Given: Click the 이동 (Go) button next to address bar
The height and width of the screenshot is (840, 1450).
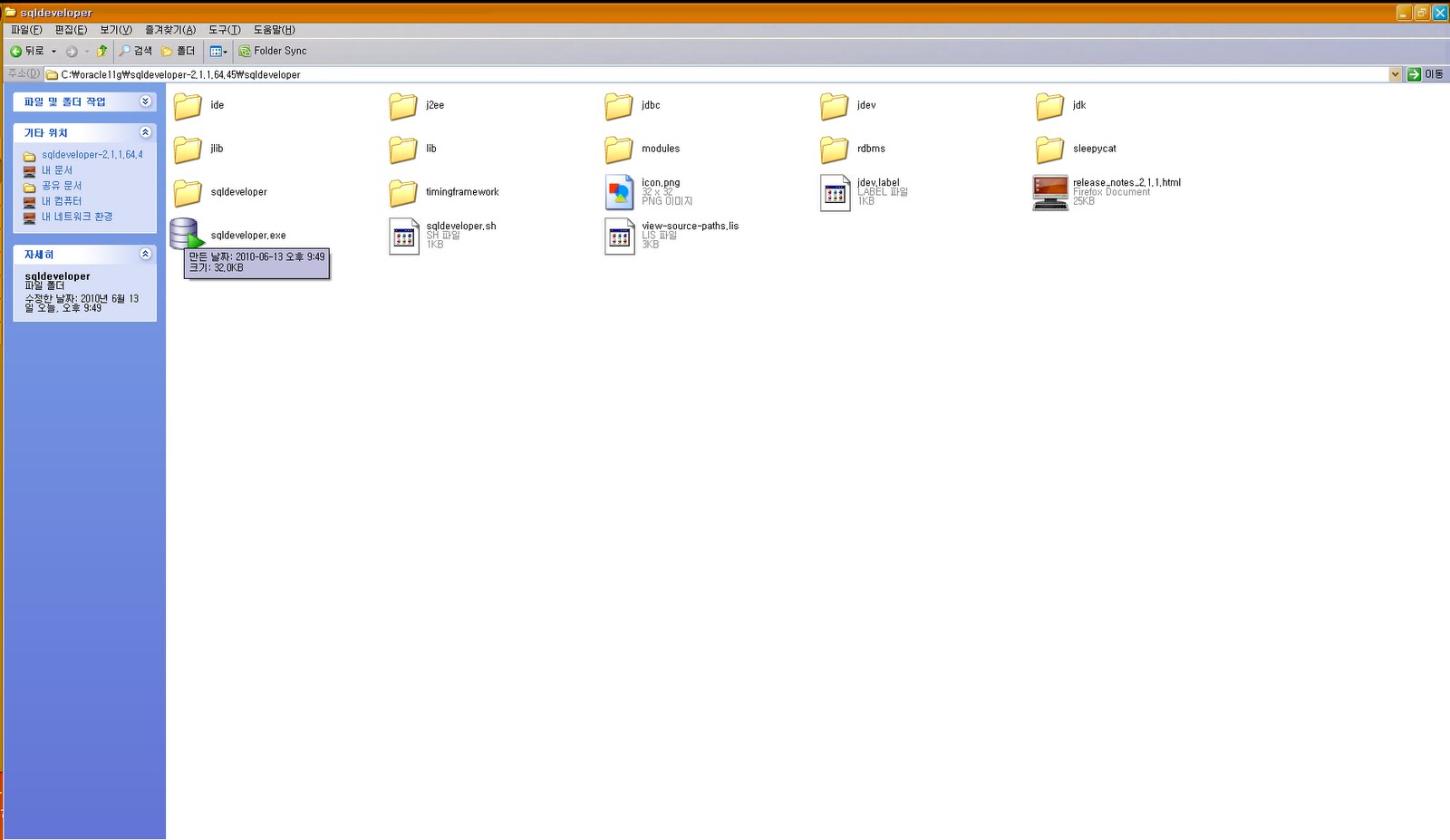Looking at the screenshot, I should click(x=1423, y=74).
